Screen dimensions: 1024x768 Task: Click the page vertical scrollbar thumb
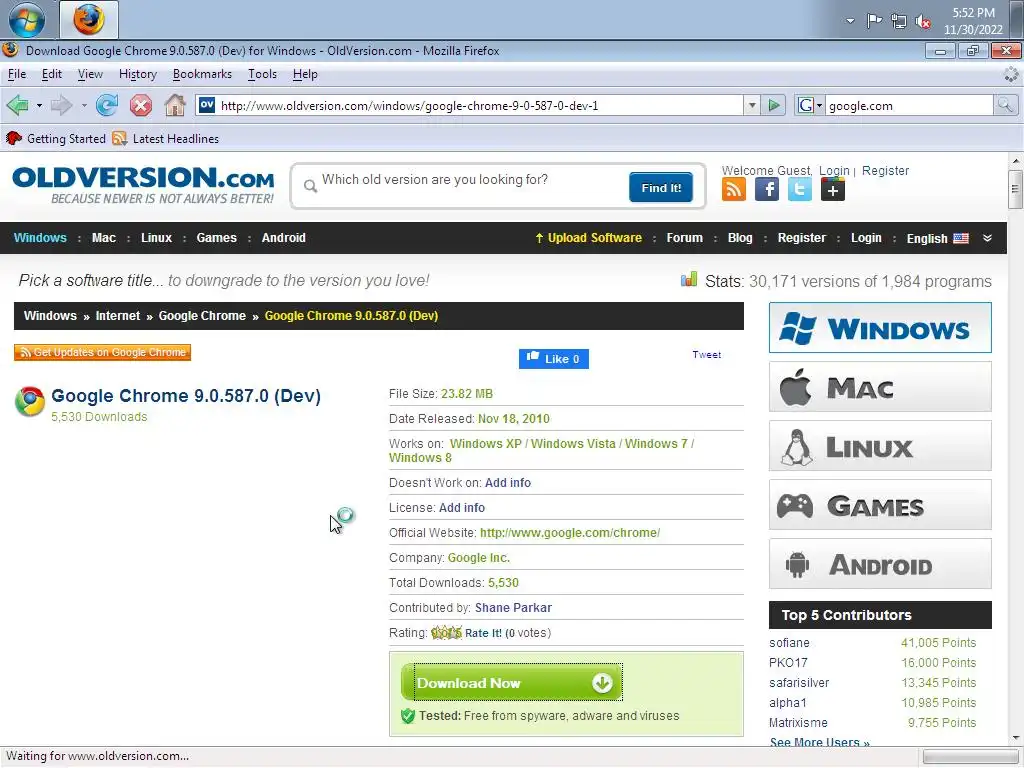click(1015, 189)
